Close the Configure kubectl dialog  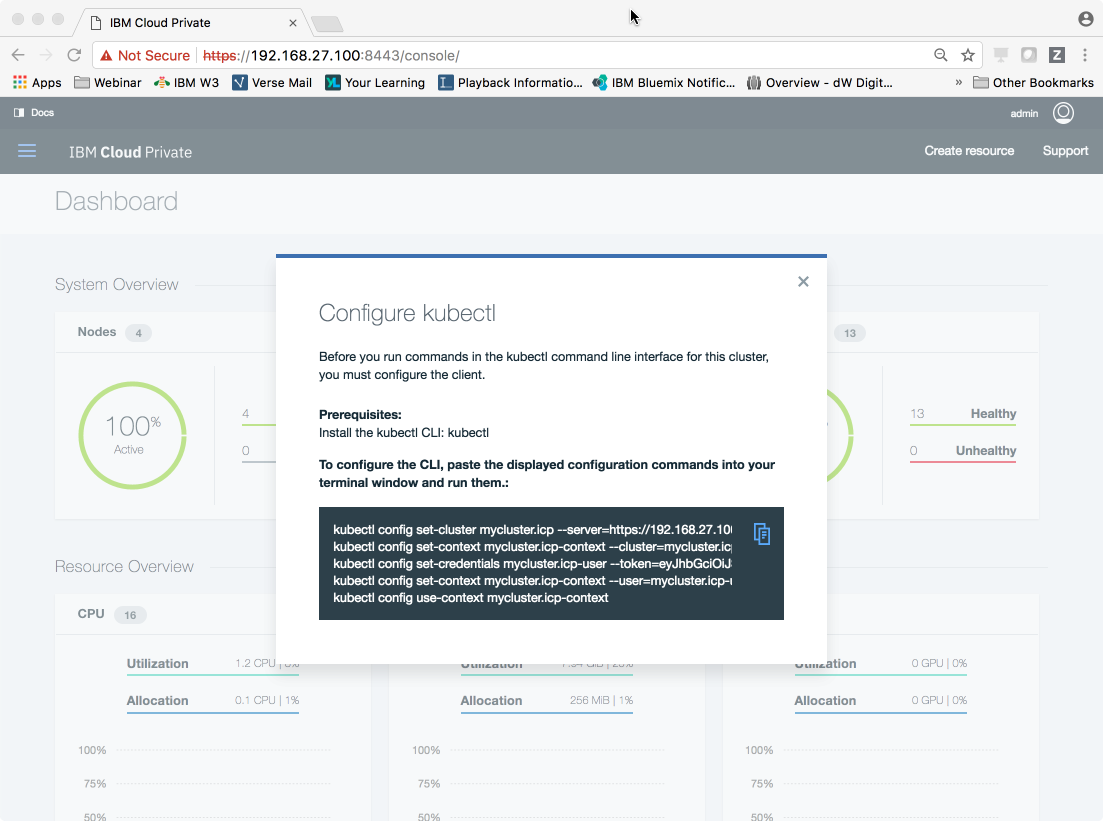pos(803,281)
